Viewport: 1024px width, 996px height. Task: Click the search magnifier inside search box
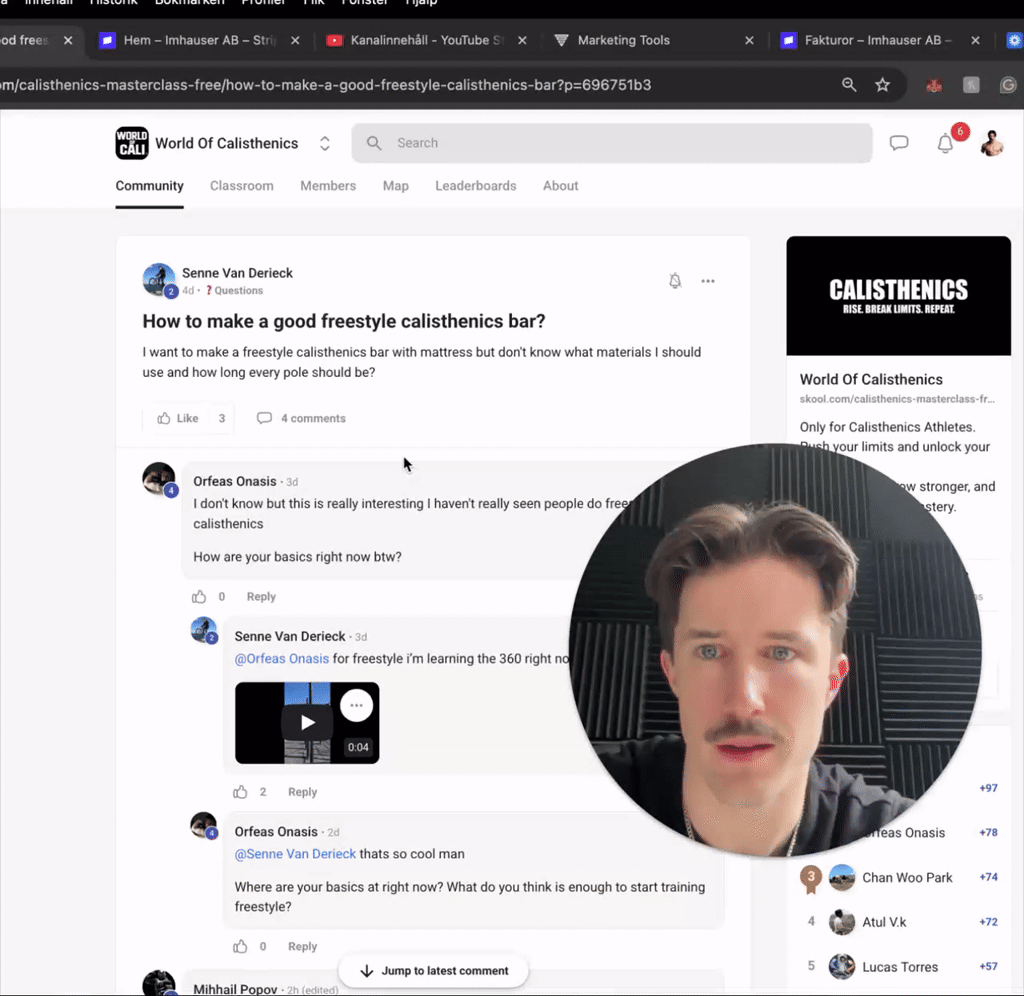374,143
